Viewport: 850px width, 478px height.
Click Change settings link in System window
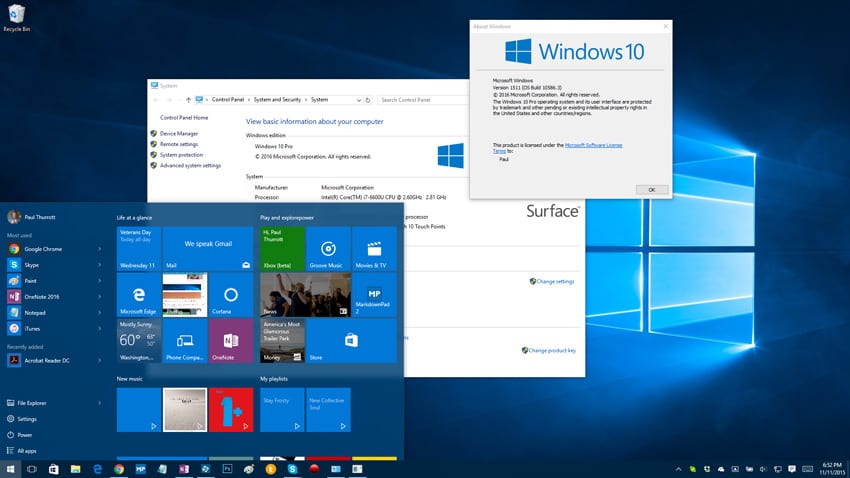coord(555,281)
